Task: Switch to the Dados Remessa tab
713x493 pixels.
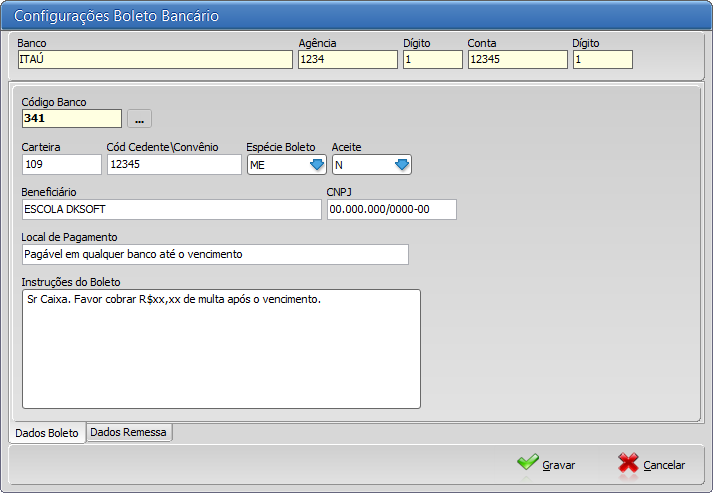Action: click(129, 432)
